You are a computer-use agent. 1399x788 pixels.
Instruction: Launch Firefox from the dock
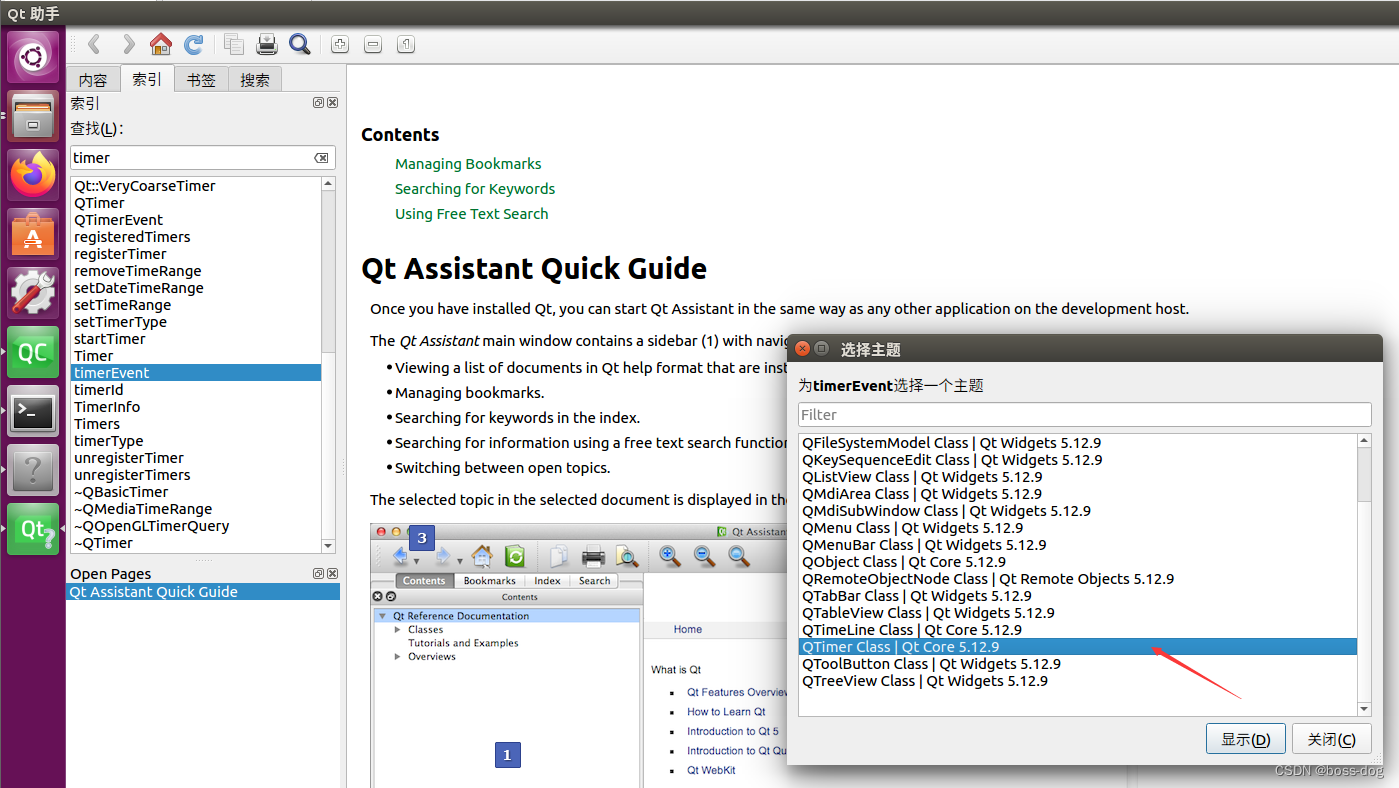point(33,175)
